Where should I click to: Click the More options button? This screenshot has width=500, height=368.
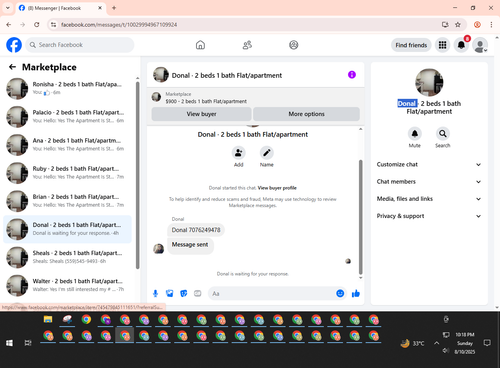click(306, 114)
